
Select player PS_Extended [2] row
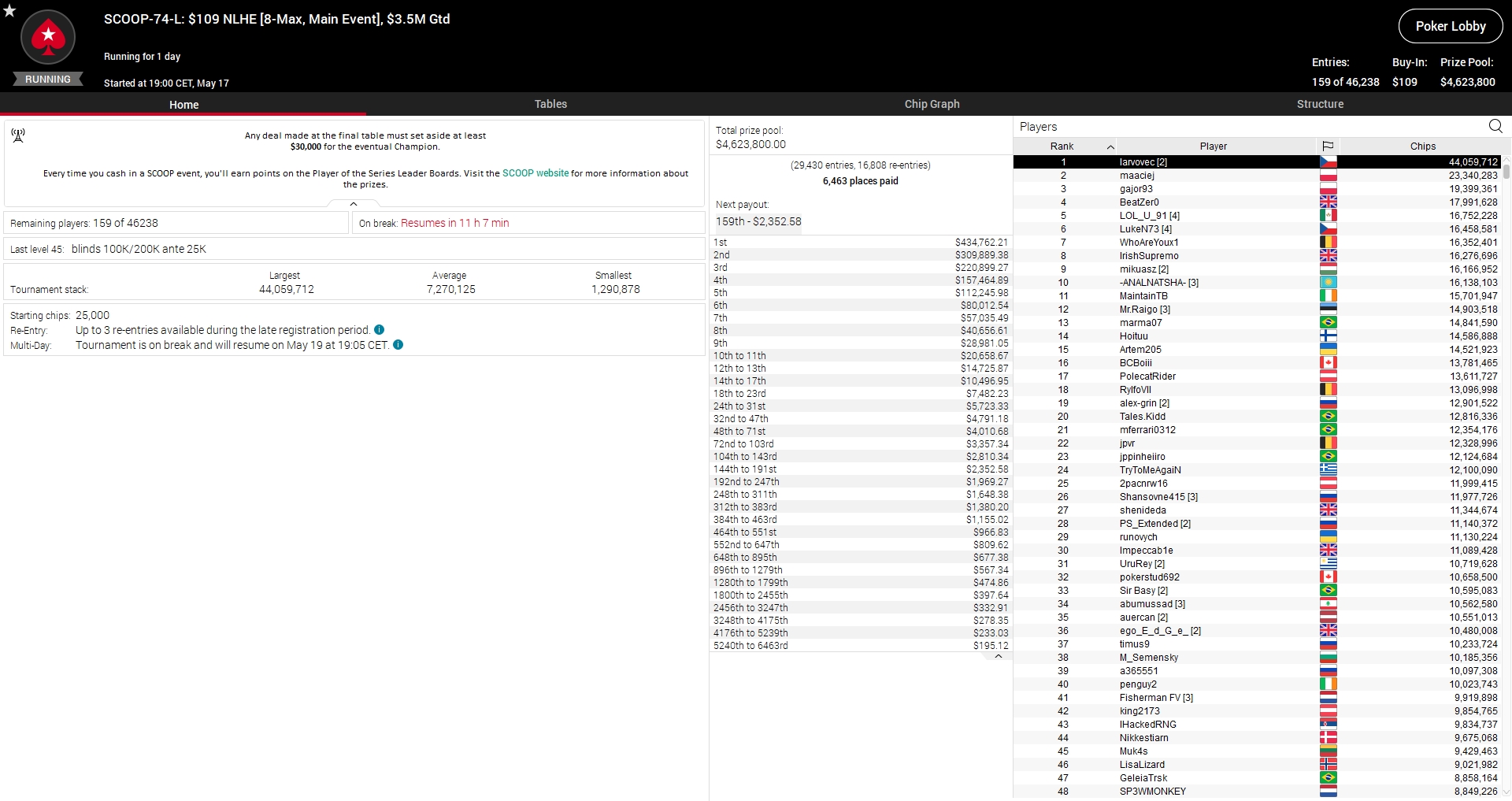pyautogui.click(x=1258, y=524)
